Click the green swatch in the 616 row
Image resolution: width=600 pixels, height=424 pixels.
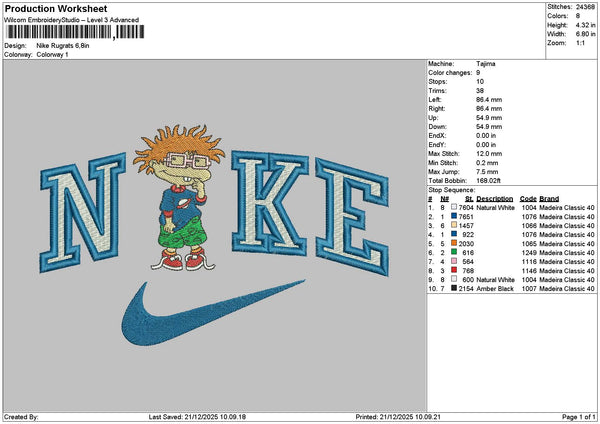click(454, 252)
